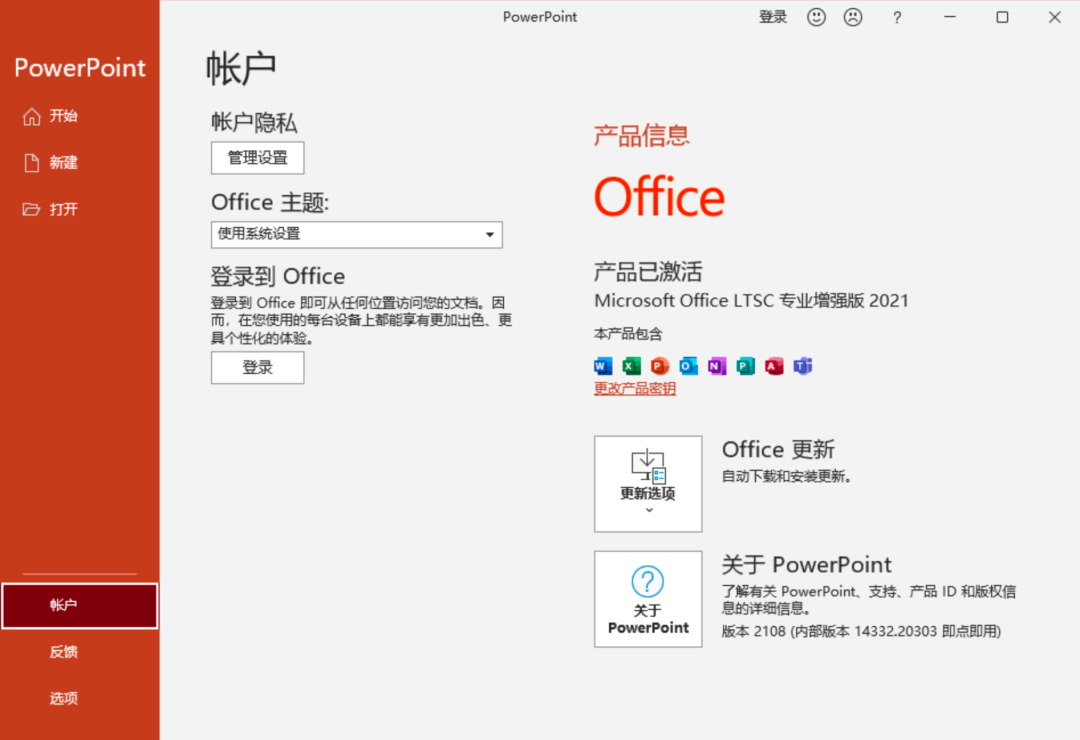Click 登录 in the title bar
1080x740 pixels.
[x=772, y=17]
